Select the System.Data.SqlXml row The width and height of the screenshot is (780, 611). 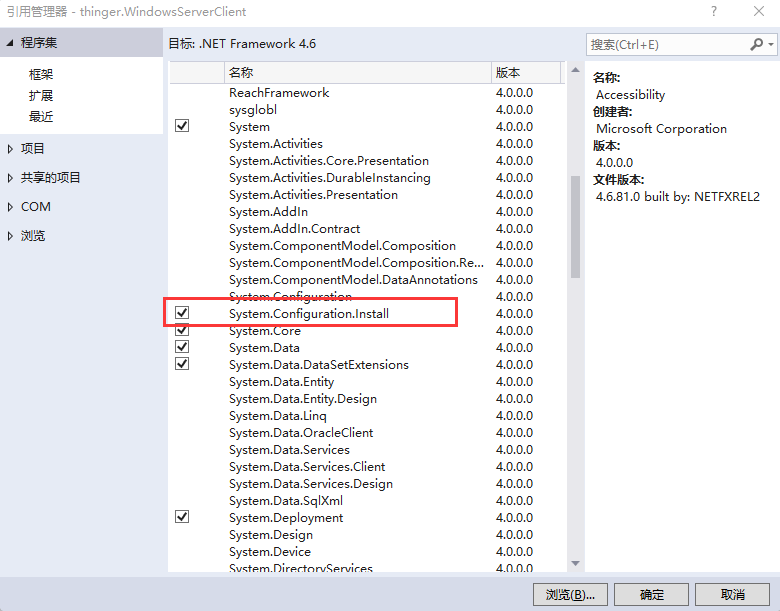[367, 501]
